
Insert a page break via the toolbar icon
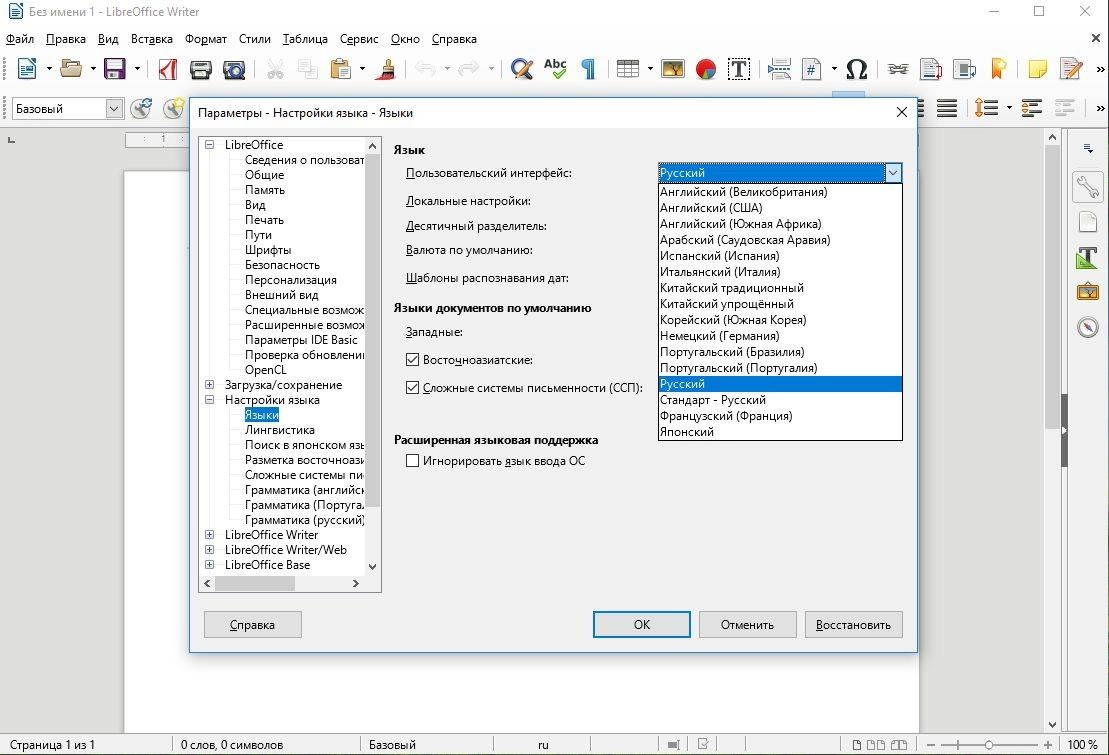coord(779,69)
